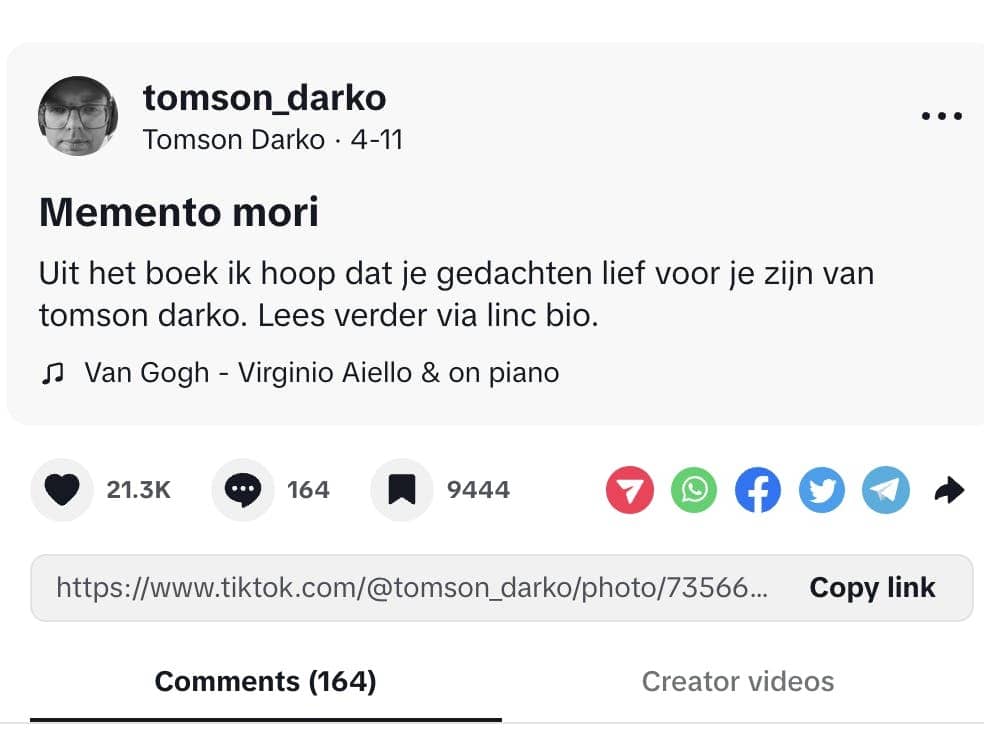
Task: Click the Copy link button
Action: click(872, 587)
